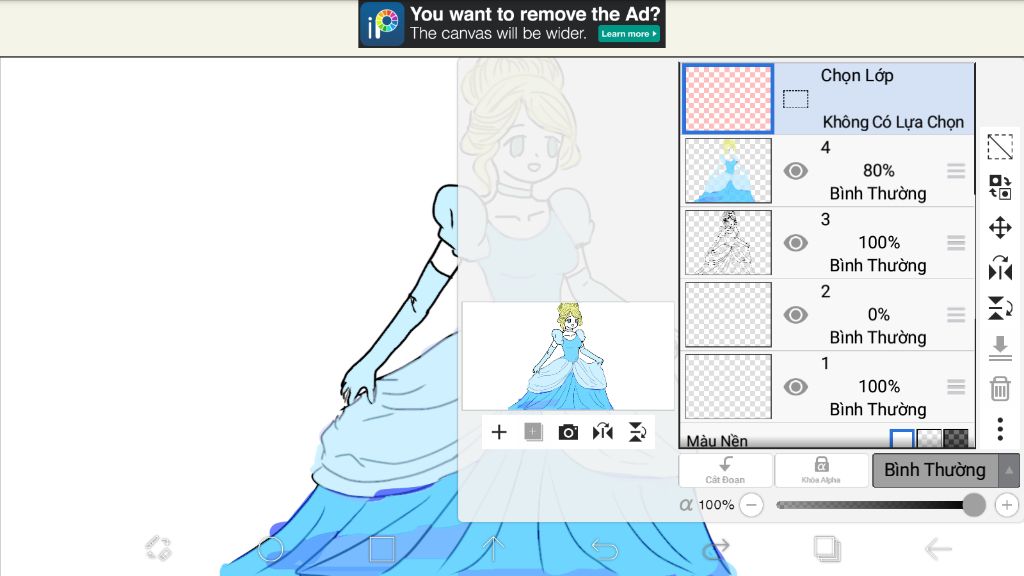Image resolution: width=1024 pixels, height=576 pixels.
Task: Click layer 4 opacity text 80%
Action: [878, 170]
